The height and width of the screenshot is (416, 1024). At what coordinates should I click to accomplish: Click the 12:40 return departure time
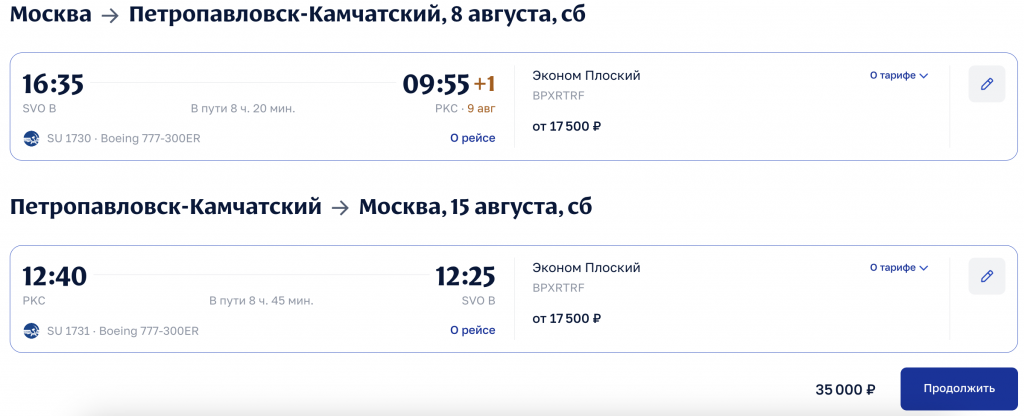pos(55,276)
